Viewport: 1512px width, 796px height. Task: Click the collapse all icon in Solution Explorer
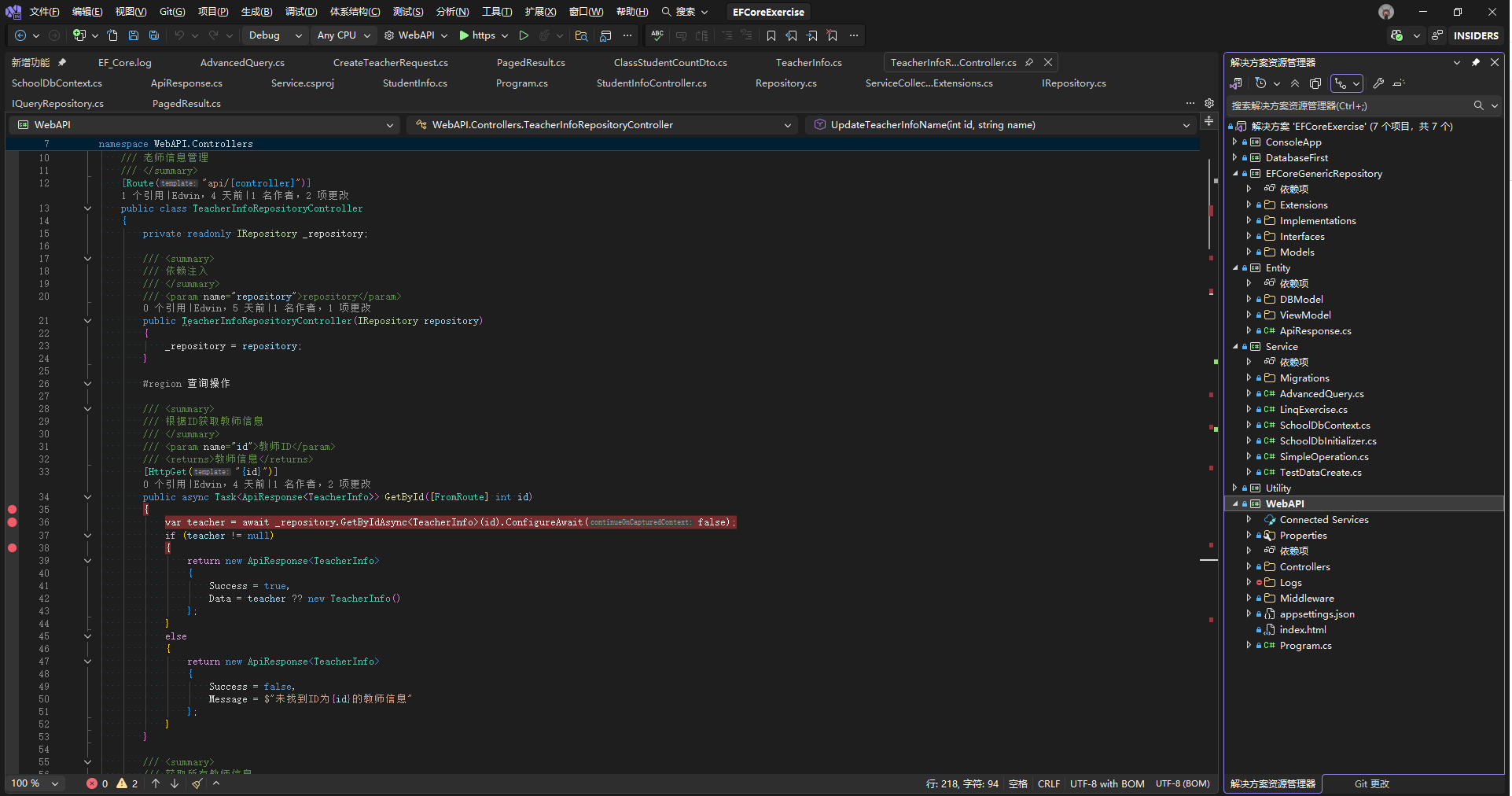click(1295, 83)
